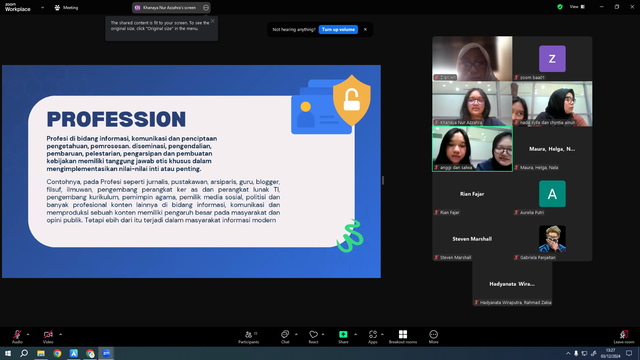Select the Aurelia Putri participant tile

552,193
